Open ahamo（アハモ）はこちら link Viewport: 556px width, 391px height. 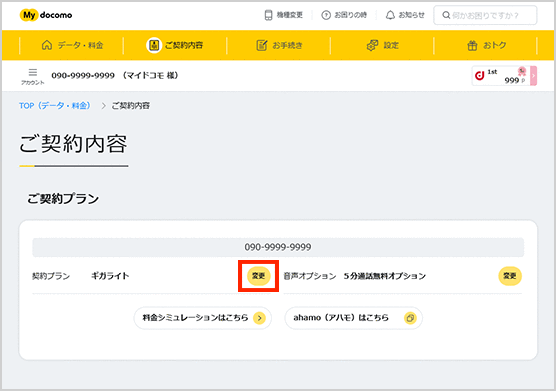point(354,318)
